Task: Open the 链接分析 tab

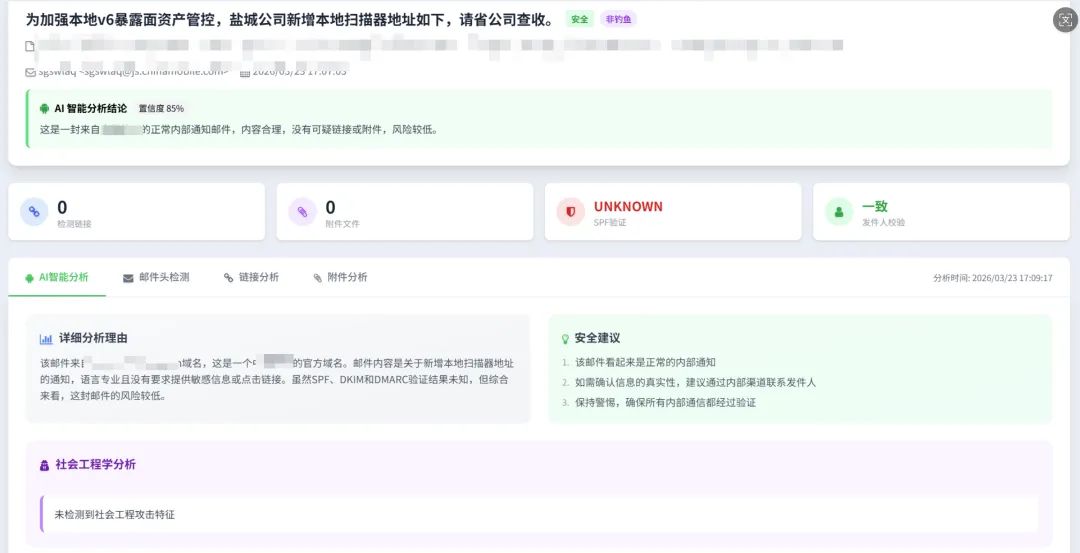Action: coord(251,277)
